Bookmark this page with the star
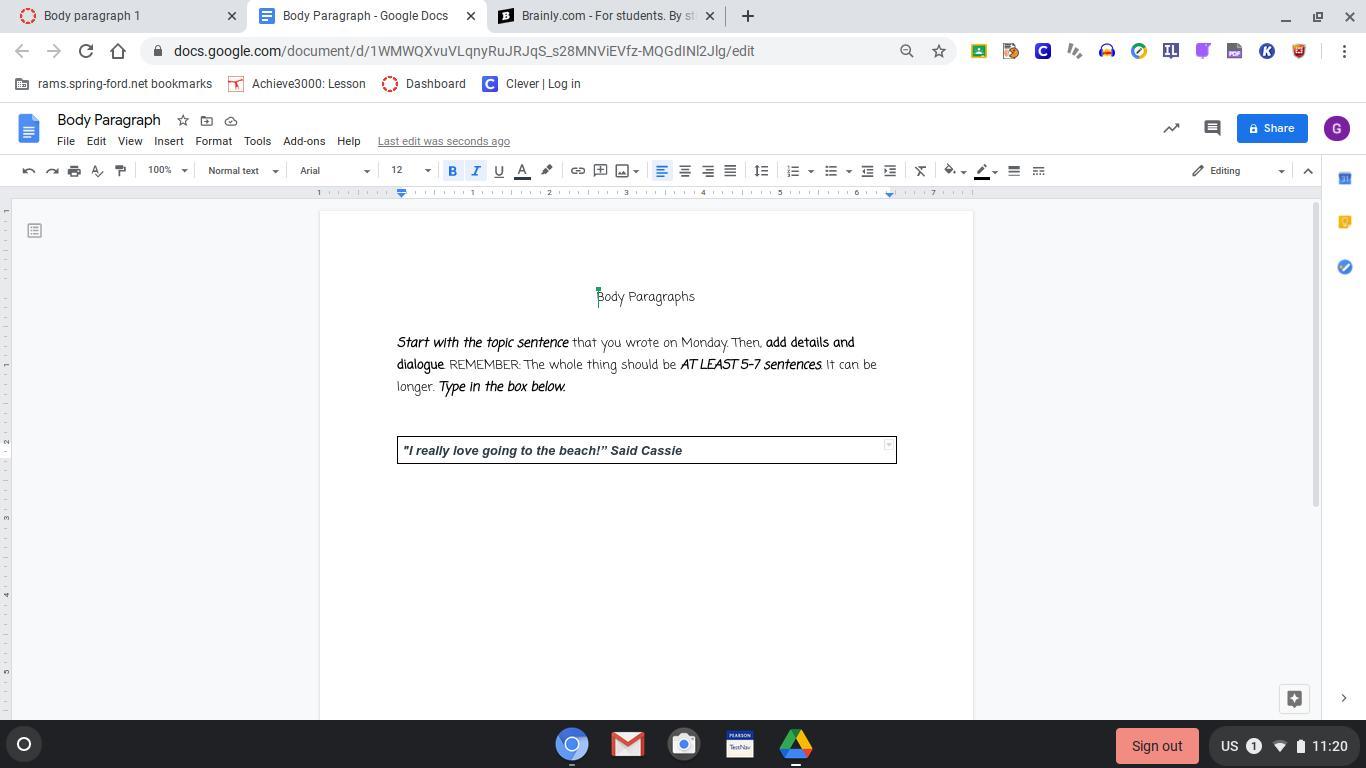The width and height of the screenshot is (1366, 768). pyautogui.click(x=939, y=51)
